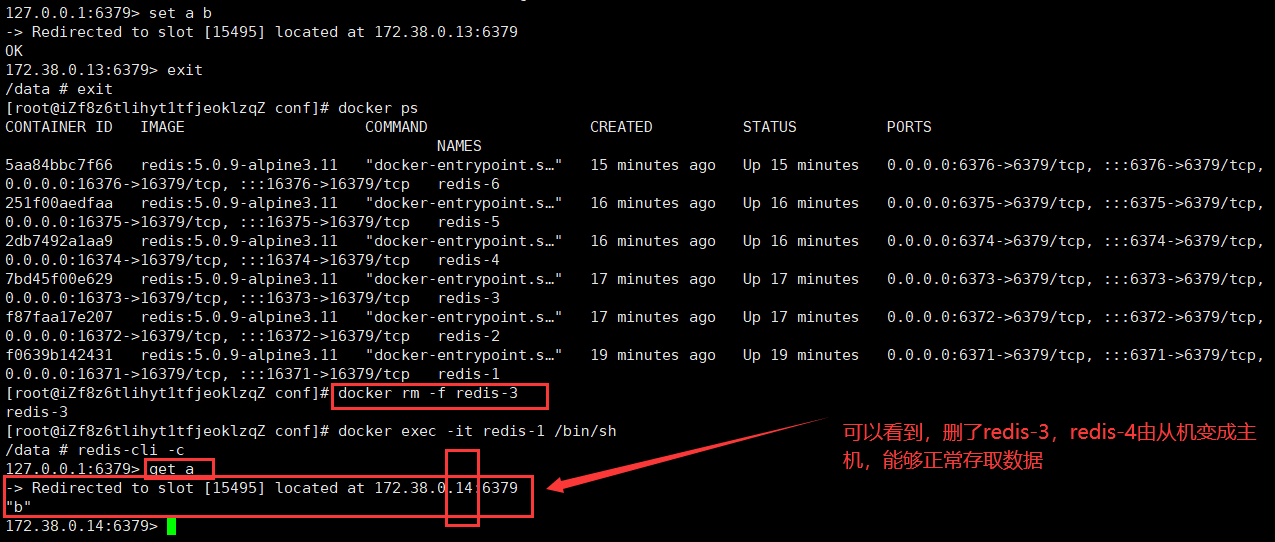This screenshot has height=542, width=1275.
Task: Click container ID '7bd45f00e629'
Action: [x=59, y=279]
